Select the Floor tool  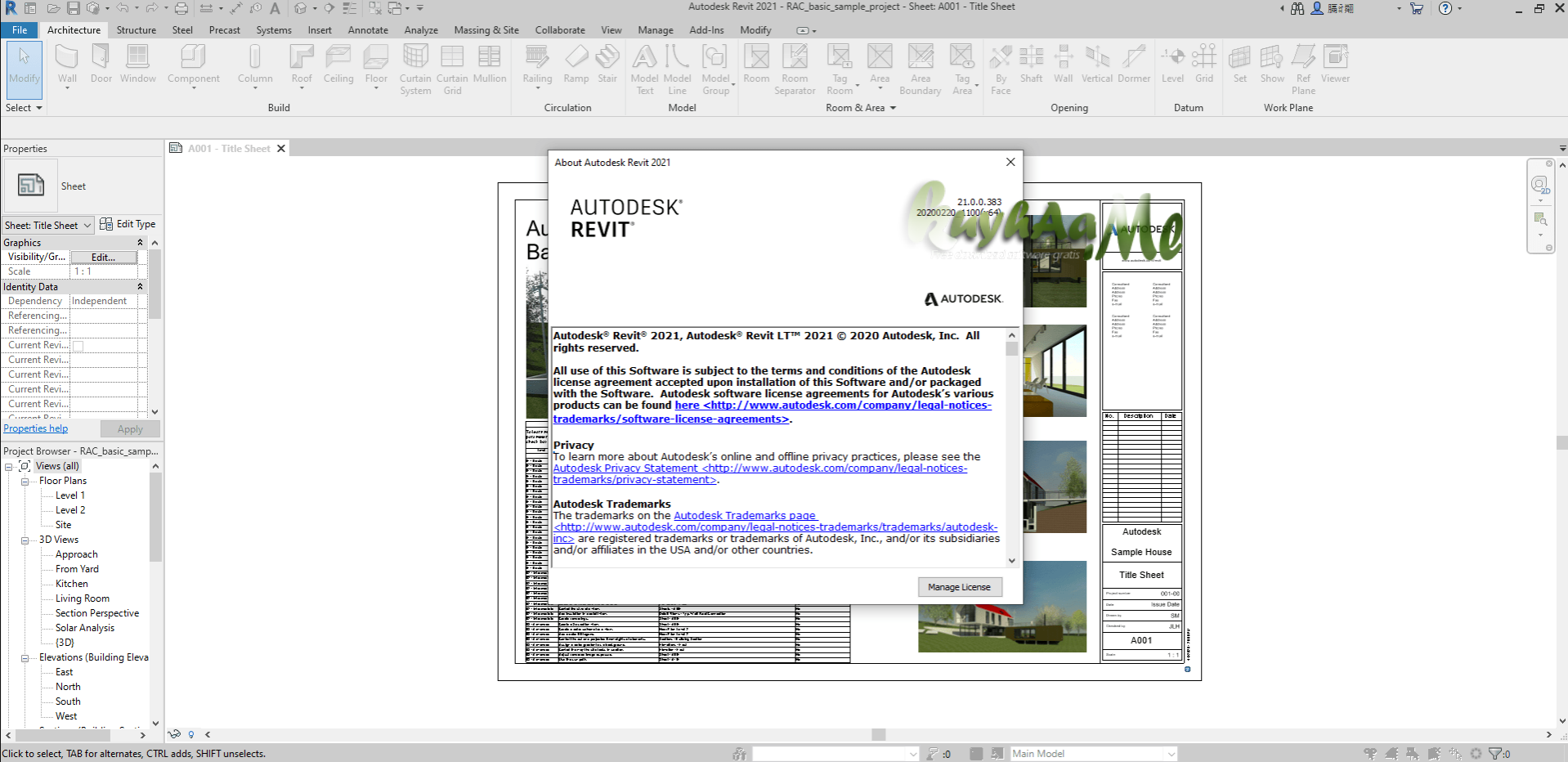pyautogui.click(x=376, y=65)
